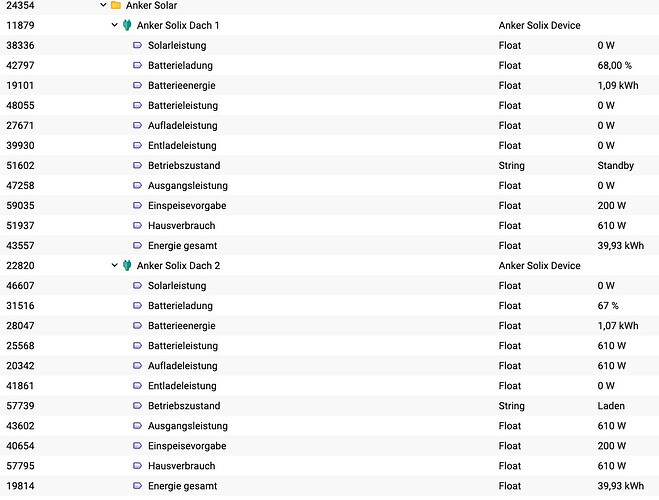Click variable icon beside Einspeisevorgabe 59035
Viewport: 659px width, 500px height.
(x=137, y=205)
